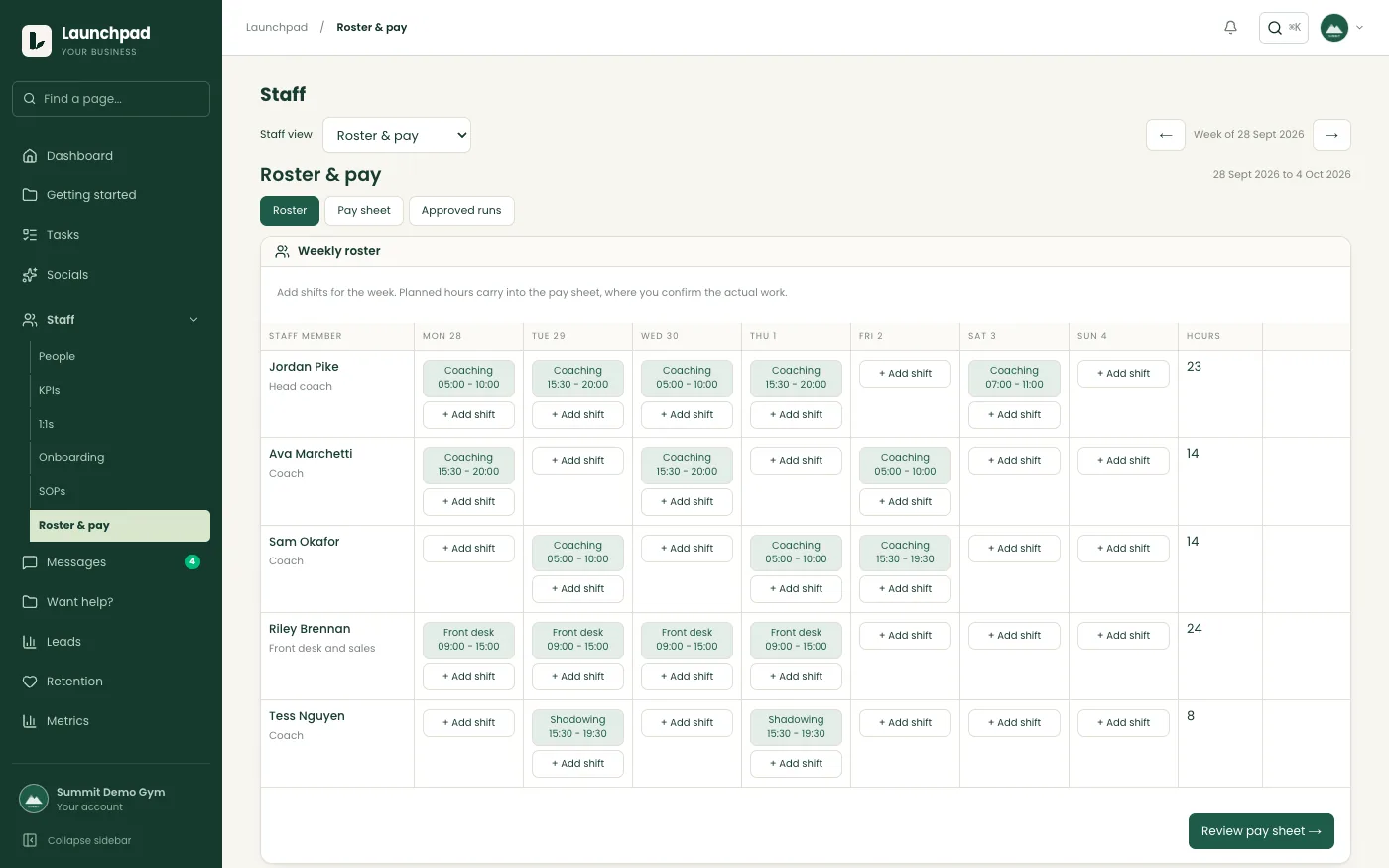
Task: Collapse the Staff sidebar section chevron
Action: click(193, 320)
